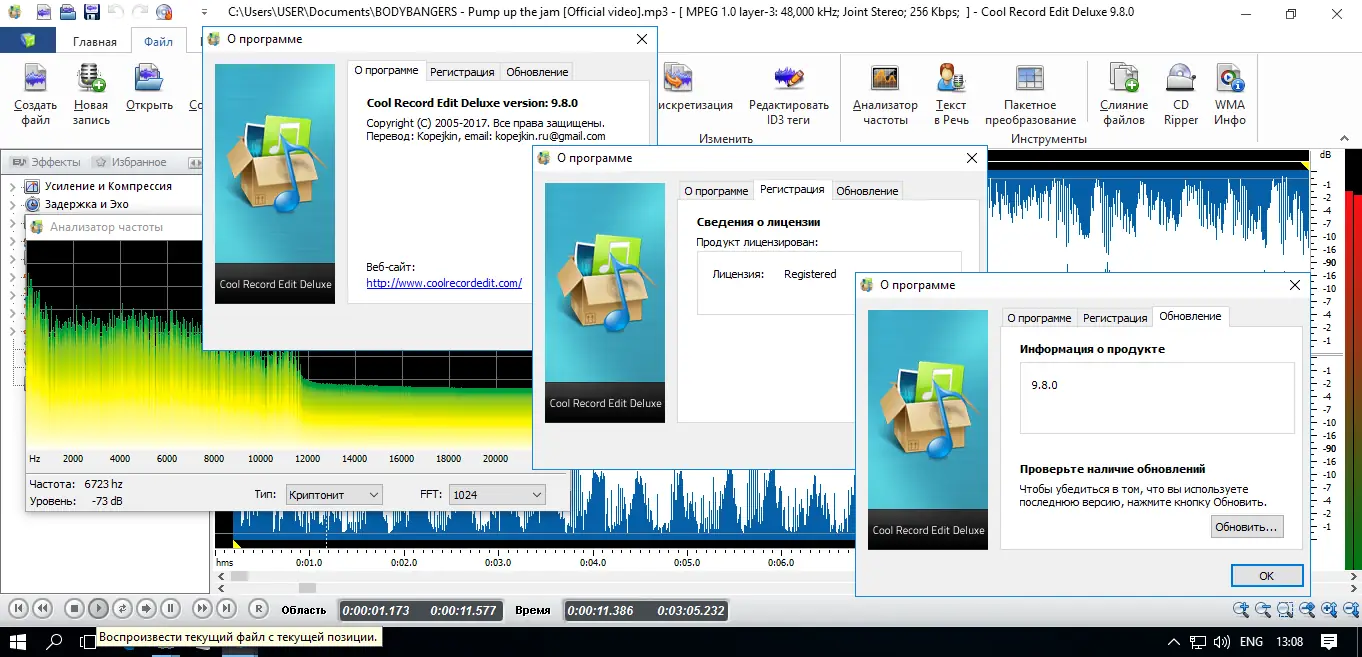Click the total time 0:03:05.232 field

689,610
